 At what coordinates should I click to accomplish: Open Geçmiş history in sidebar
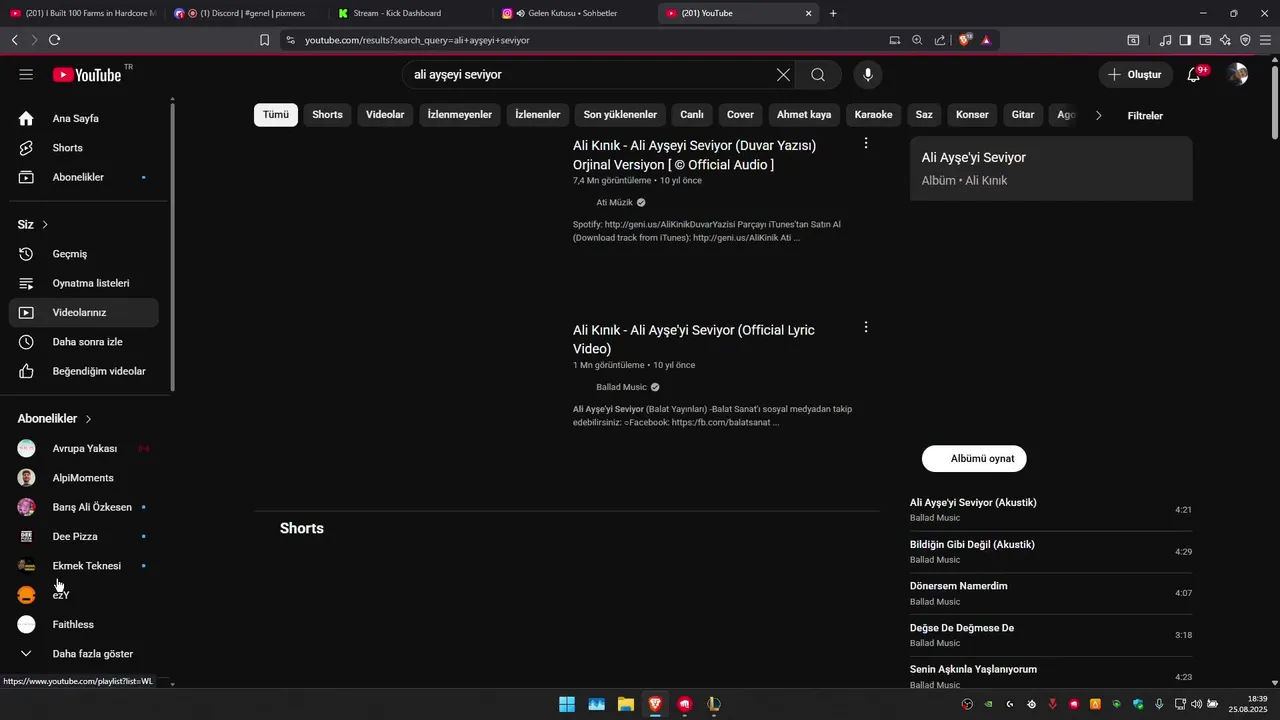[x=83, y=254]
